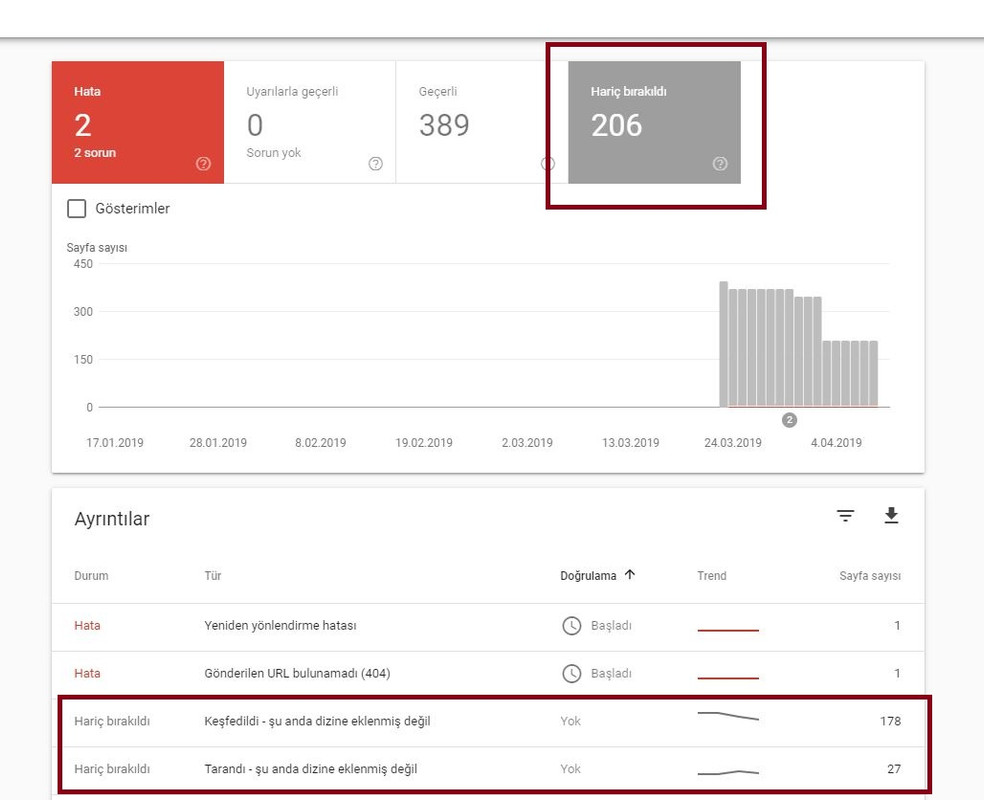Click chart annotation marker labeled 2
Viewport: 984px width, 800px height.
(789, 420)
